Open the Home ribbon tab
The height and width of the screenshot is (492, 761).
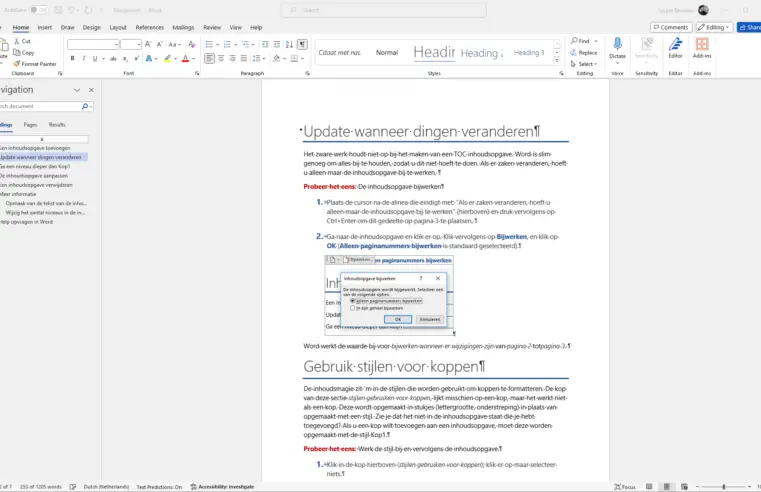coord(20,27)
